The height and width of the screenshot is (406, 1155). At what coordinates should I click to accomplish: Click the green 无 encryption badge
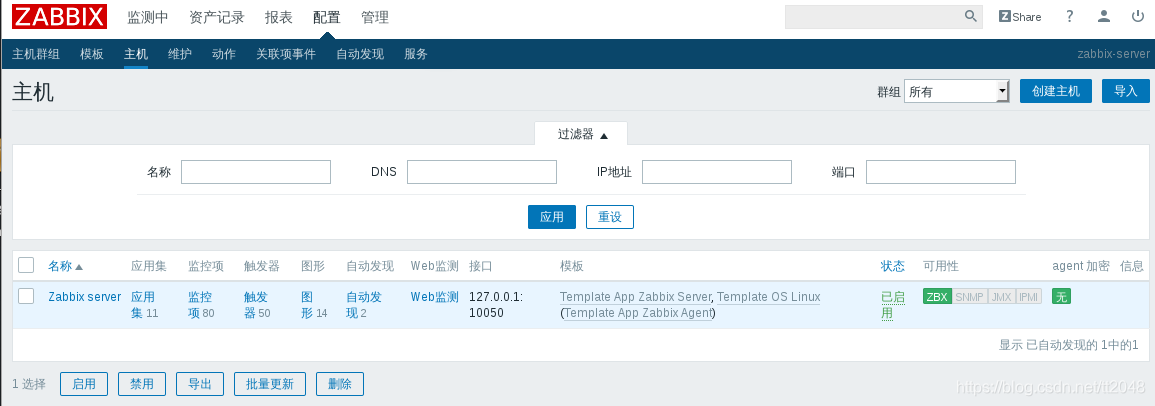coord(1061,297)
